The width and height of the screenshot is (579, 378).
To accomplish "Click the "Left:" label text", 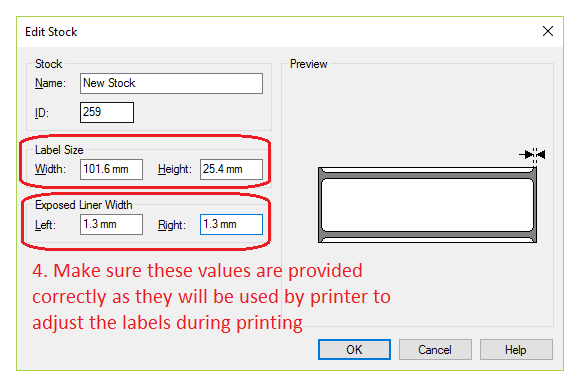I will 45,225.
